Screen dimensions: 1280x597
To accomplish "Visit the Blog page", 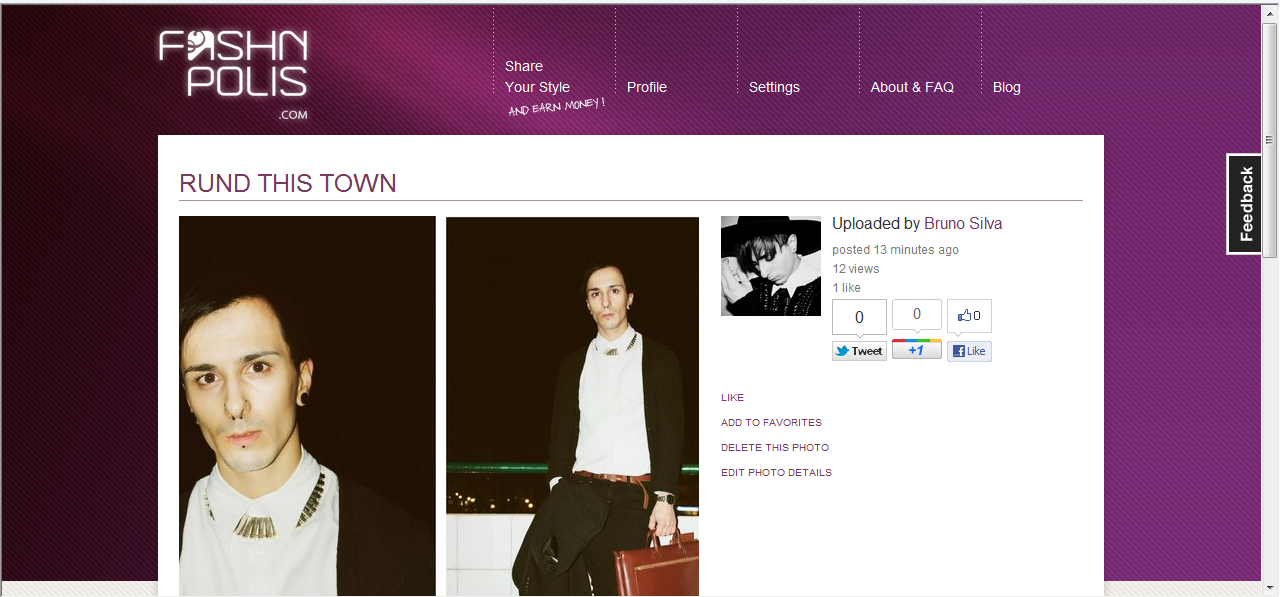I will (x=1007, y=87).
